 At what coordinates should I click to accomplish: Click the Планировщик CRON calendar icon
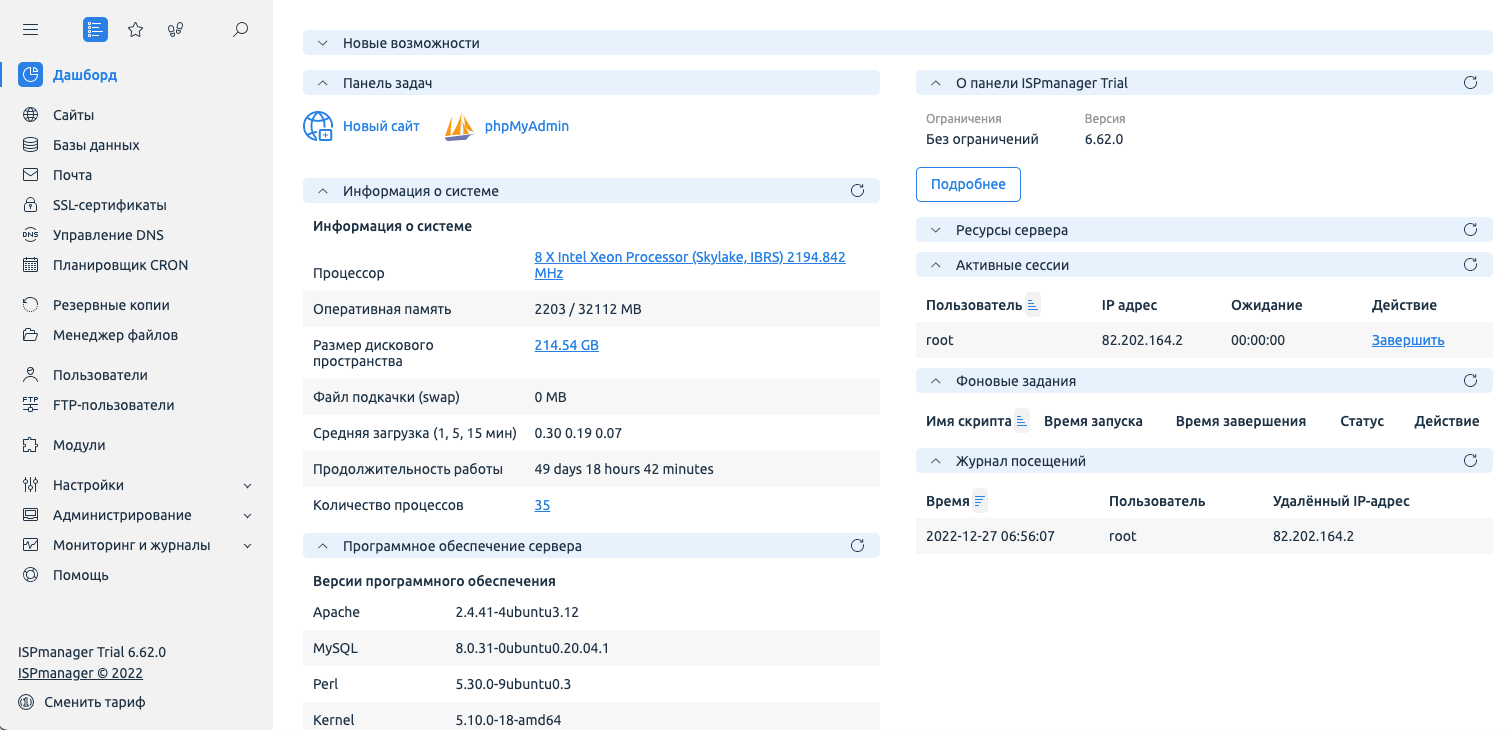coord(31,265)
